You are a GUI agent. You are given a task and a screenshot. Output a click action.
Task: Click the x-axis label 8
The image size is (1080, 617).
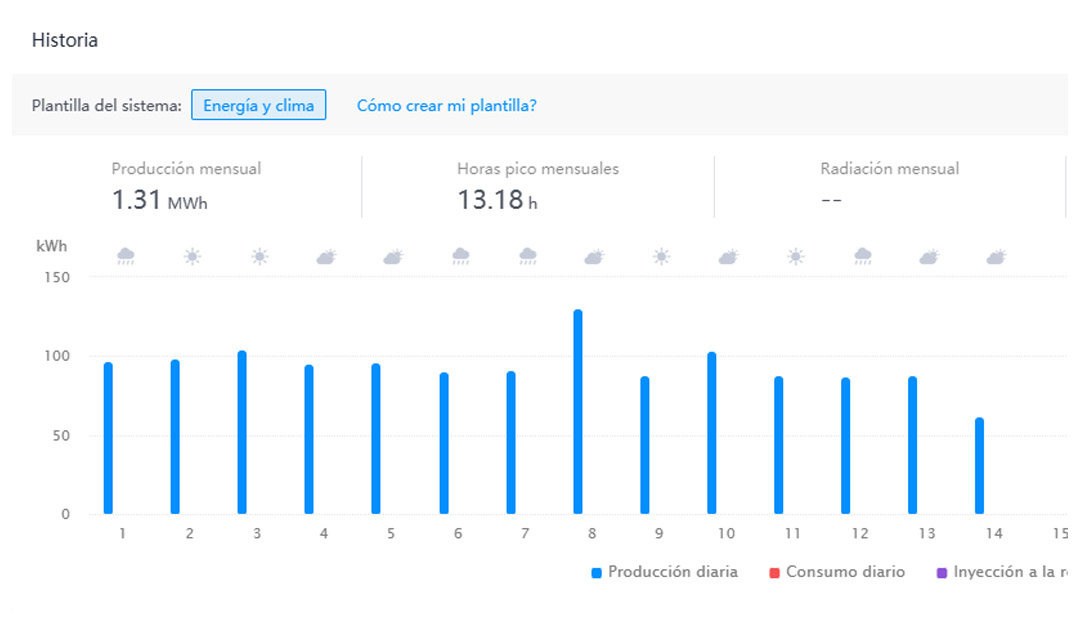click(x=592, y=534)
